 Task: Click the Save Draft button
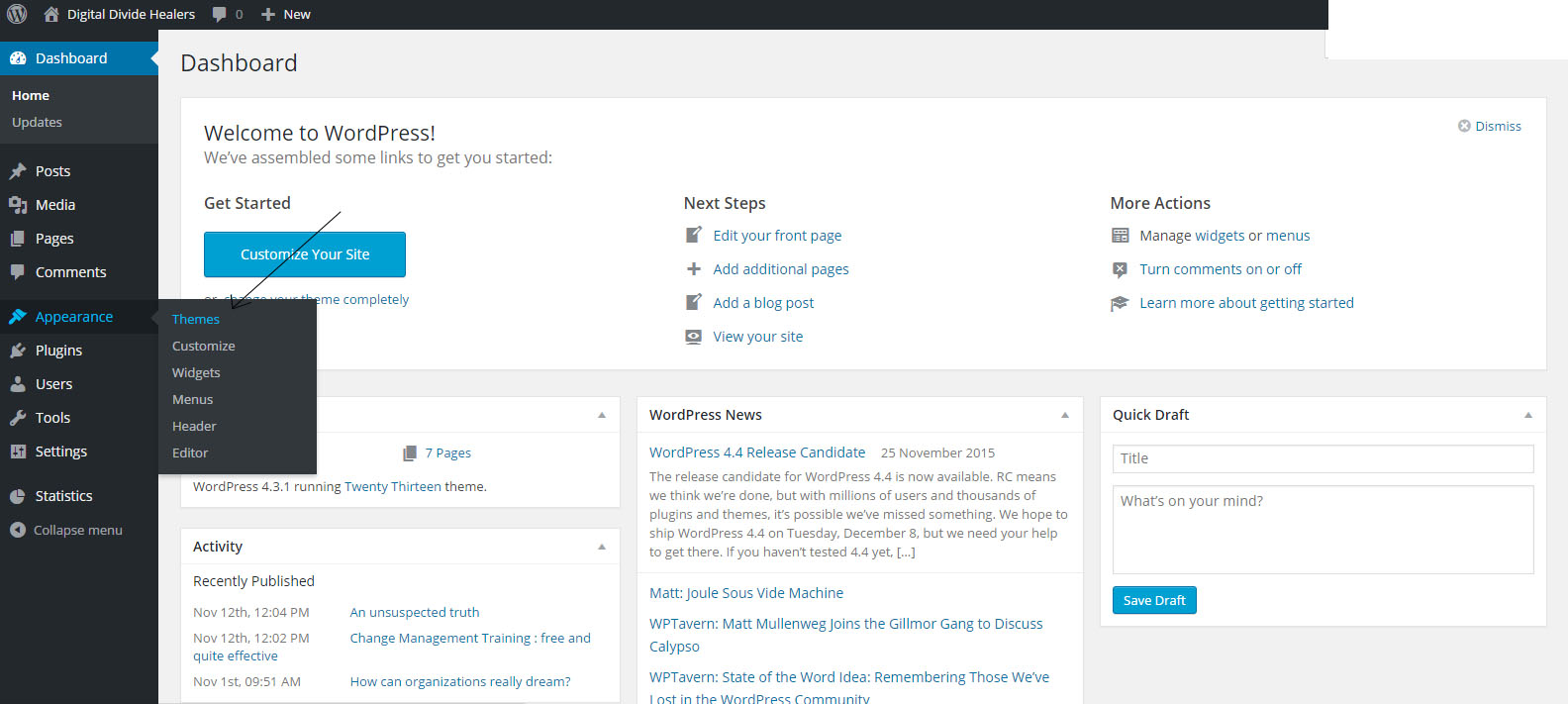(1154, 600)
